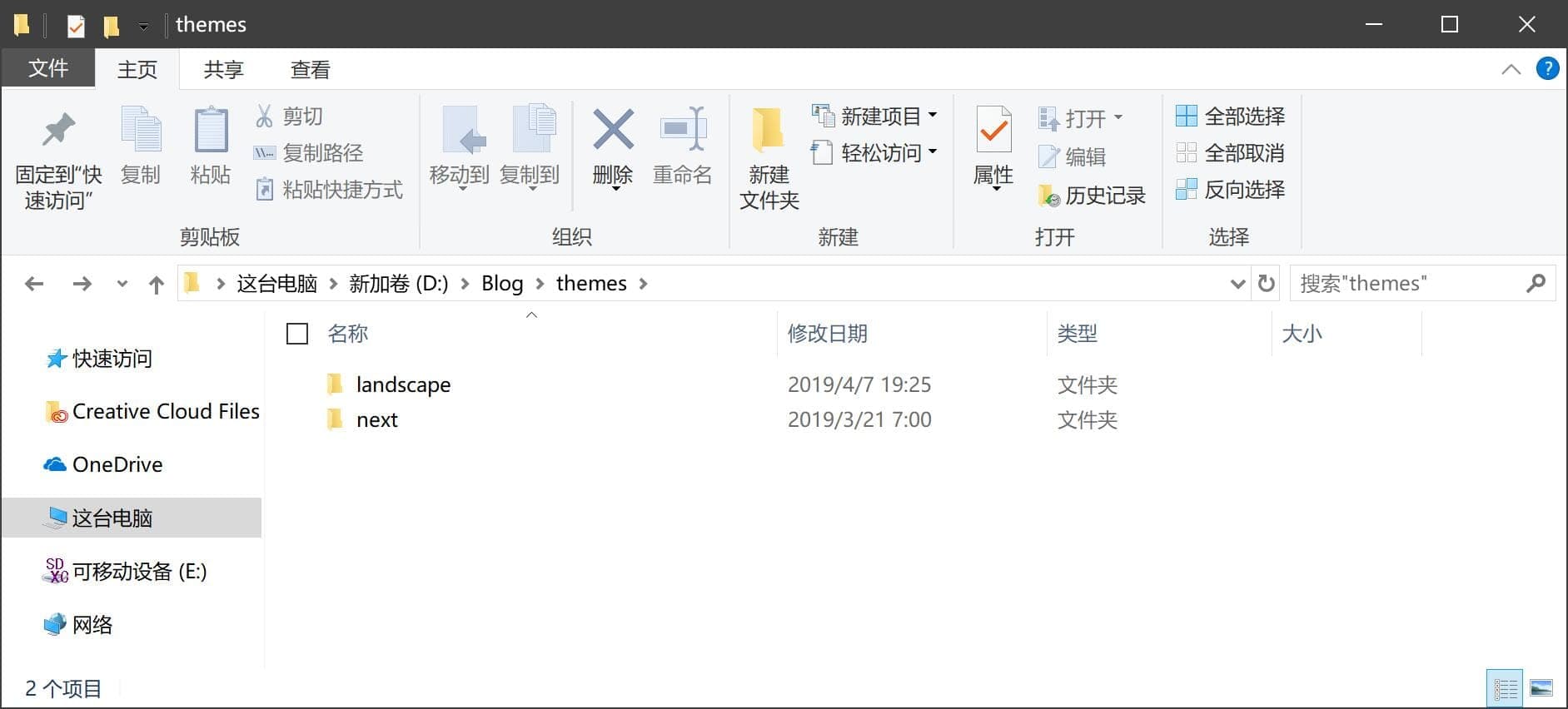This screenshot has height=709, width=1568.
Task: Open the Easy Access (轻松访问) dropdown
Action: click(x=932, y=152)
